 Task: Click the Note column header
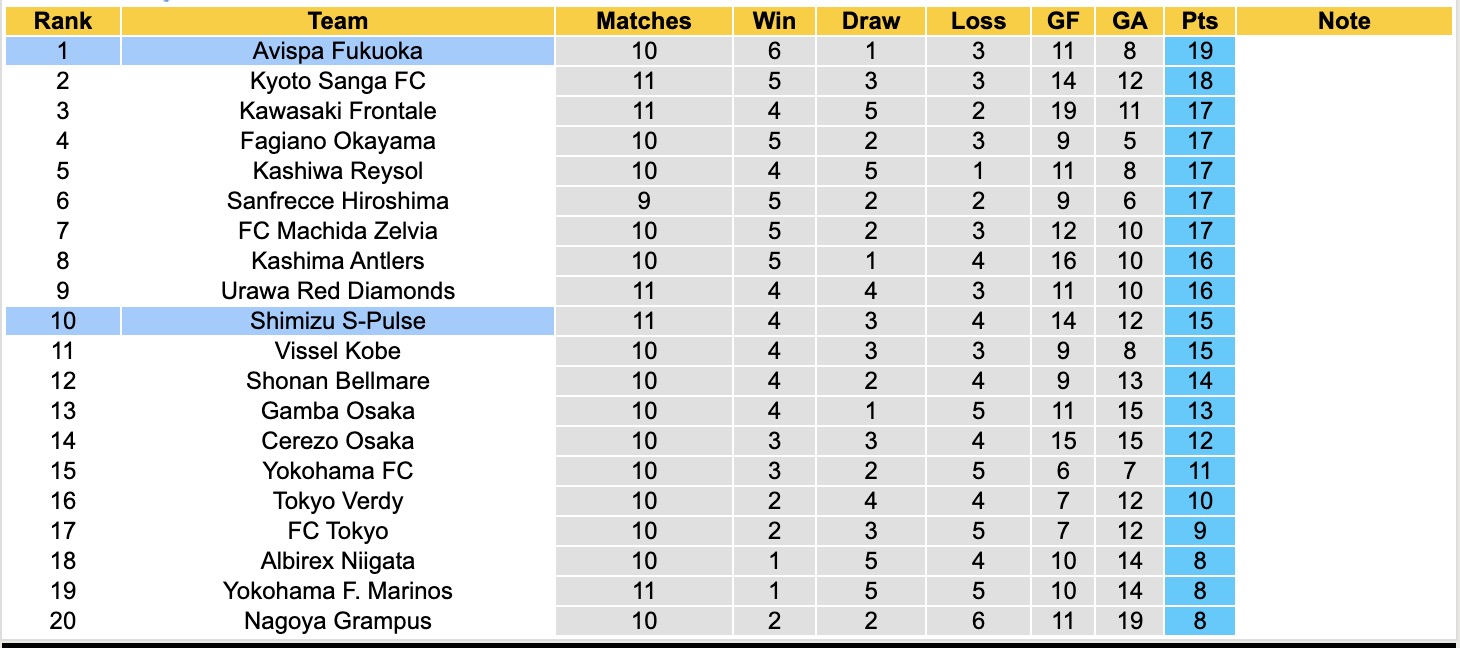(x=1343, y=21)
